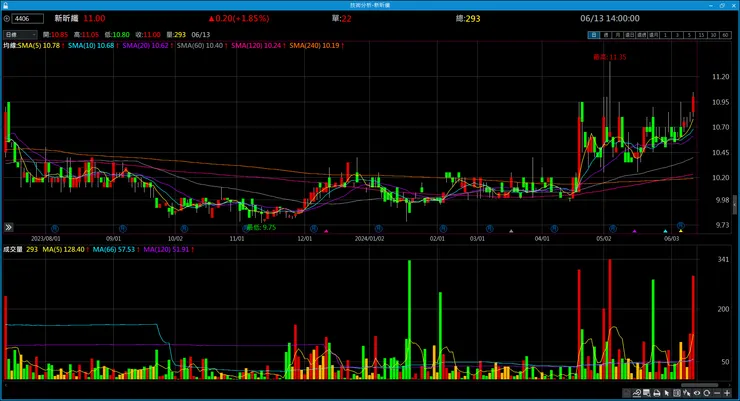The height and width of the screenshot is (401, 740).
Task: Switch to the 60-minute chart
Action: click(725, 35)
